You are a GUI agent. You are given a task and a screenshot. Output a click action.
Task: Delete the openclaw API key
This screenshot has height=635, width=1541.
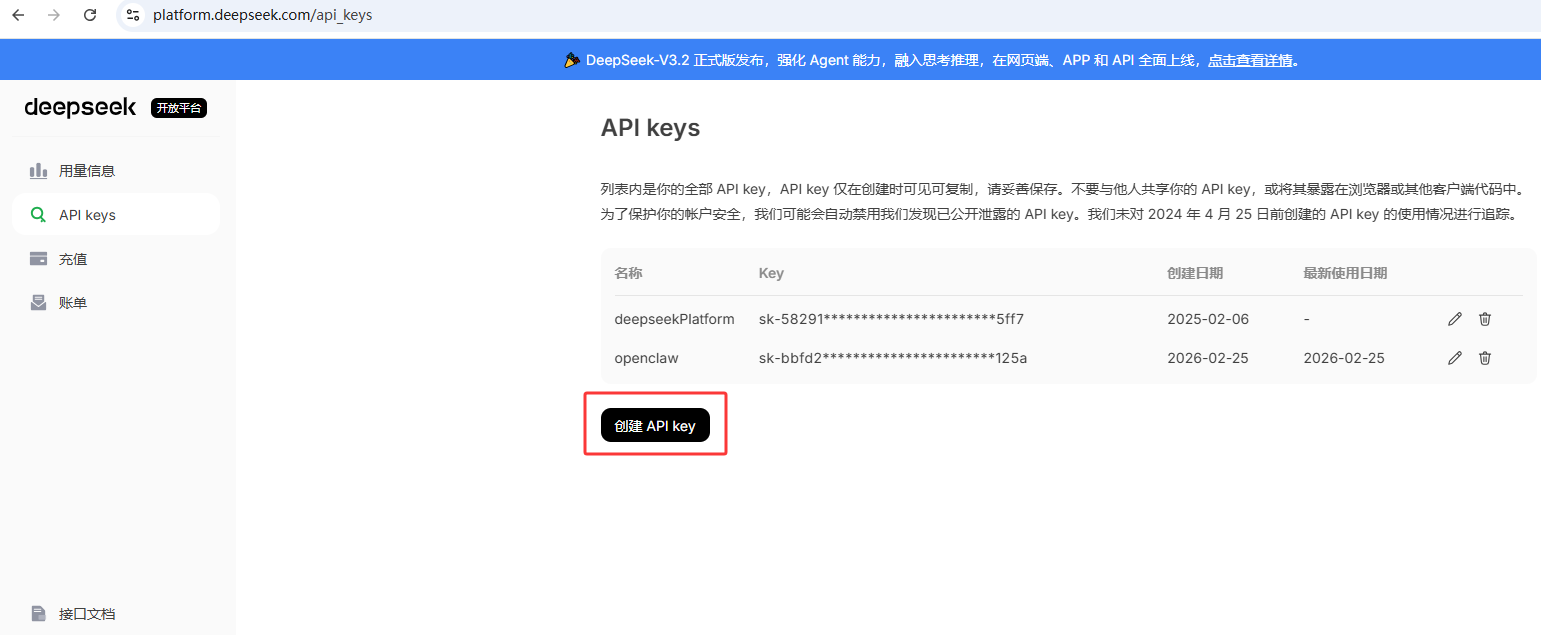point(1485,358)
